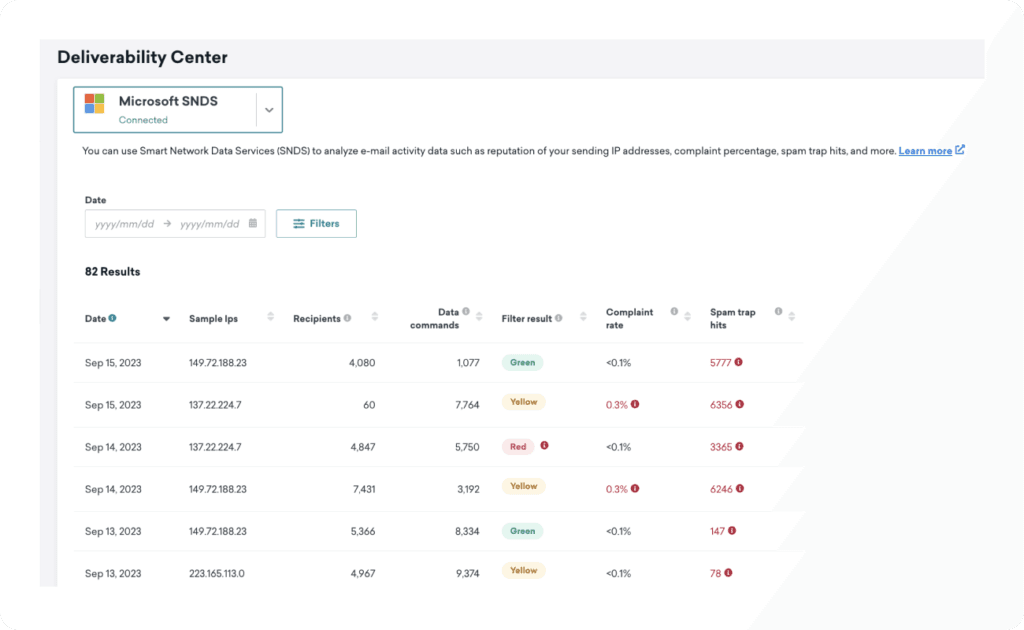Screen dimensions: 1024x630
Task: Click the Data commands info icon
Action: [x=466, y=312]
